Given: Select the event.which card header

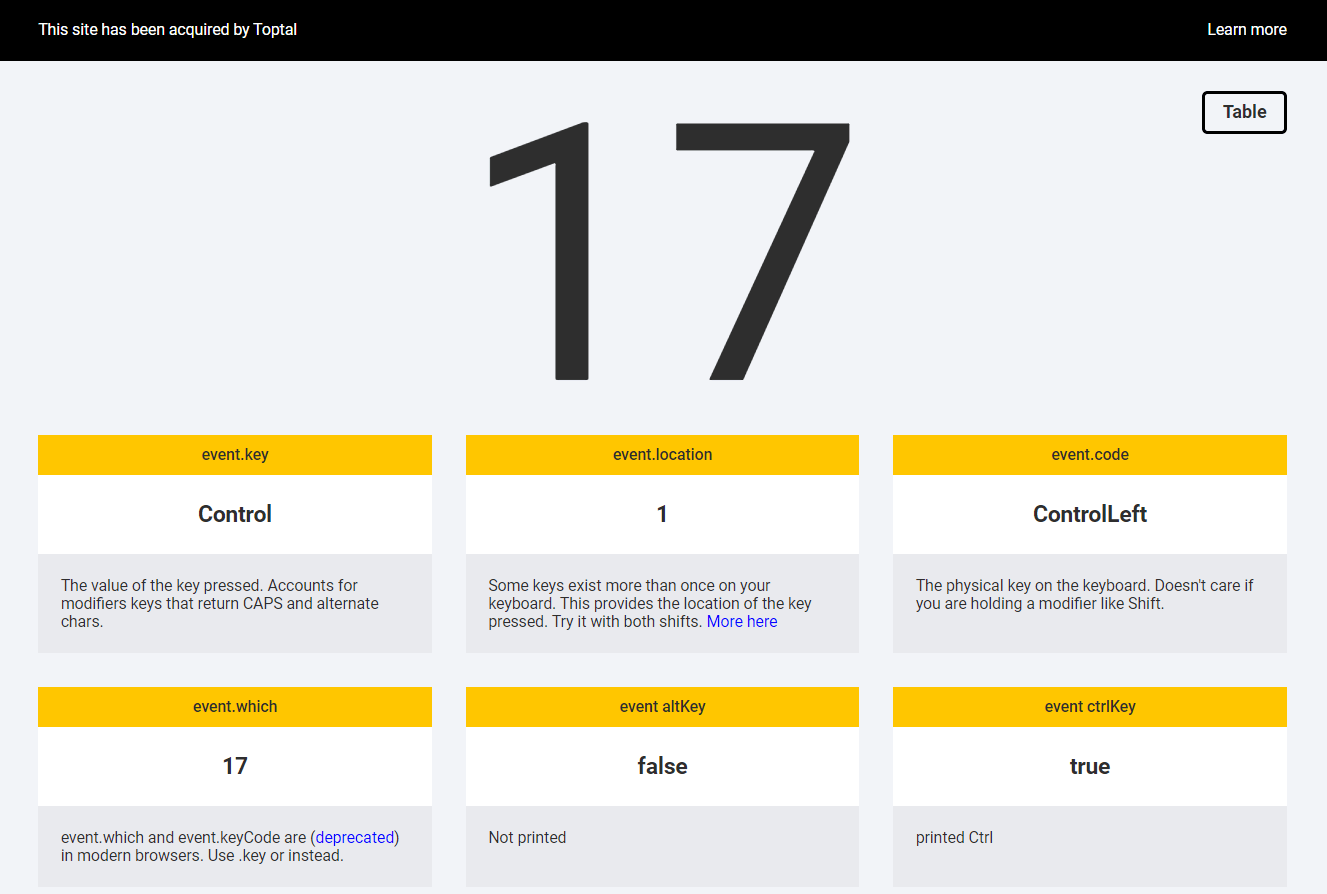Looking at the screenshot, I should pos(235,707).
